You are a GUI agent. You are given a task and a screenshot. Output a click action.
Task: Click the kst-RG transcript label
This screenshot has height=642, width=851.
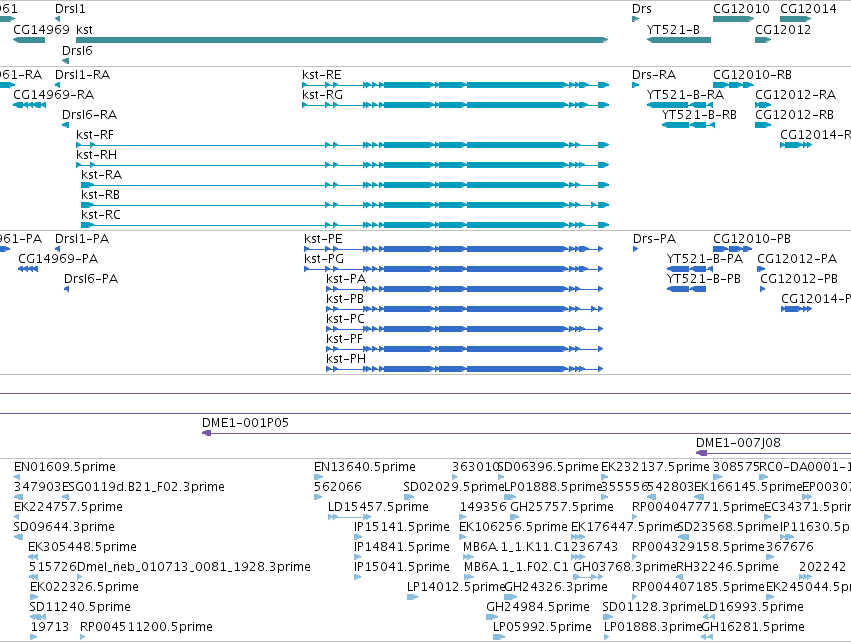click(x=322, y=94)
